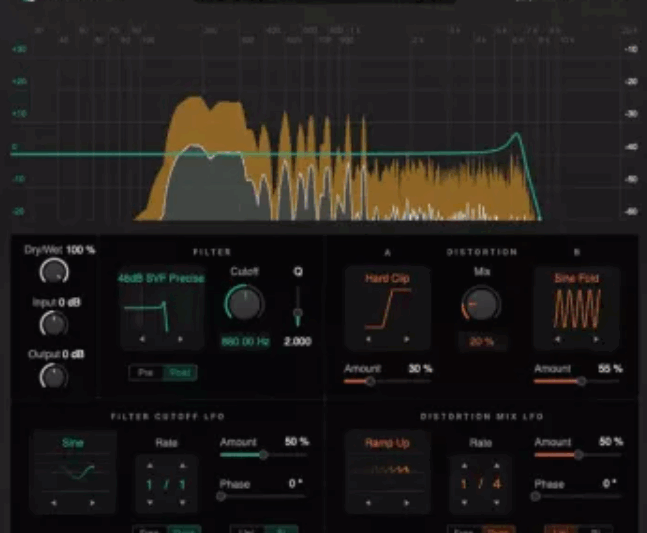
Task: Click filter cutoff LFO Phase slider handle
Action: 221,496
